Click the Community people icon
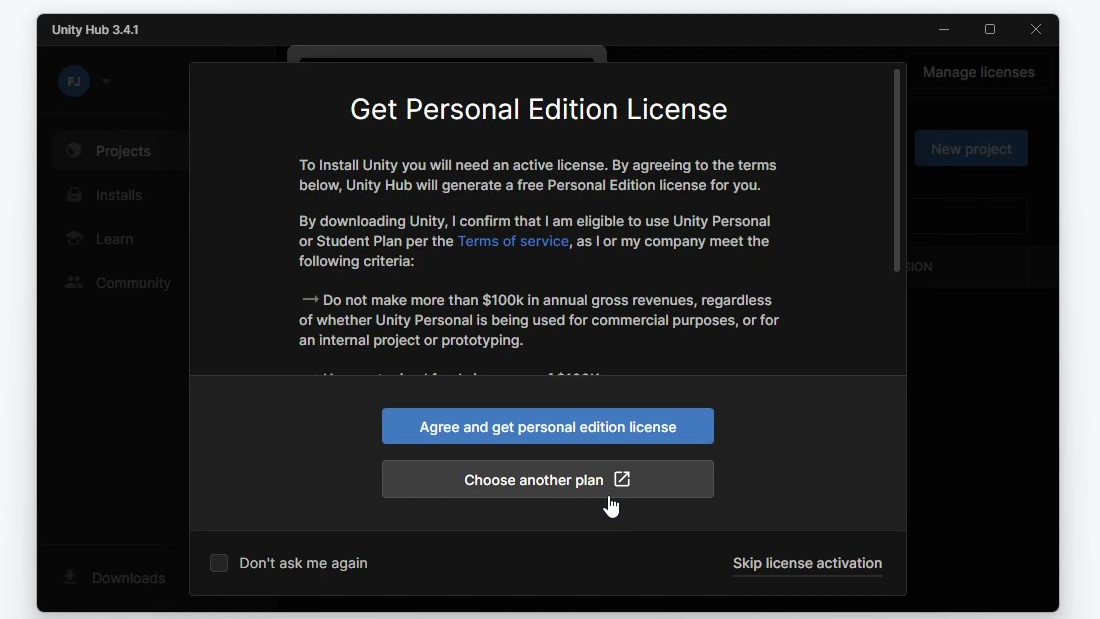The width and height of the screenshot is (1100, 619). point(74,282)
